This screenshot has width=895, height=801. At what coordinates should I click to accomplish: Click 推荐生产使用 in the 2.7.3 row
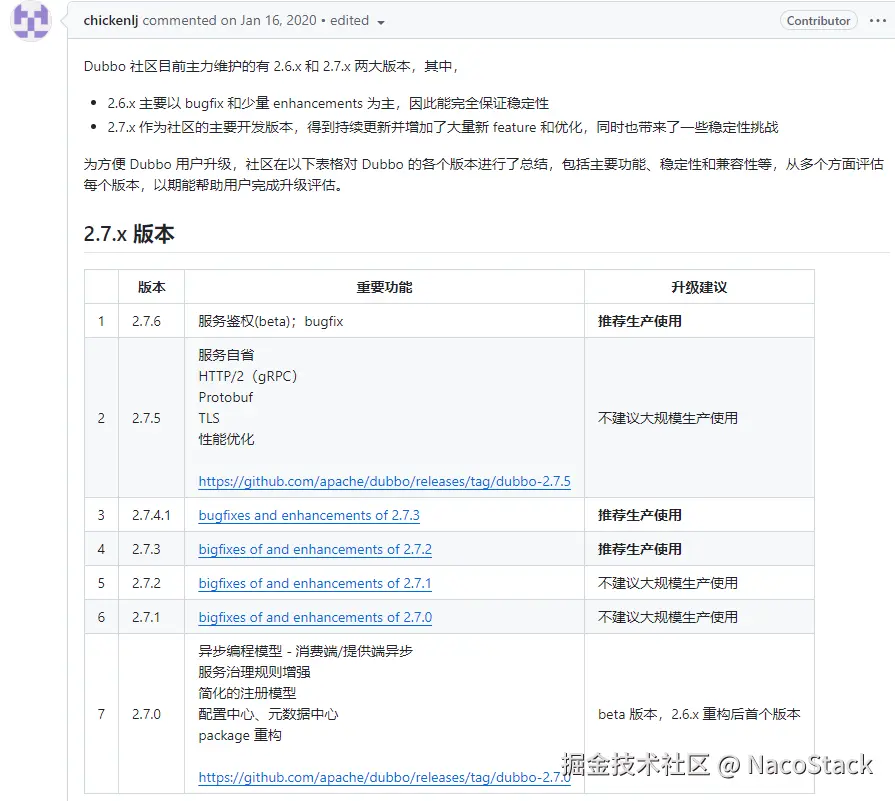click(639, 549)
